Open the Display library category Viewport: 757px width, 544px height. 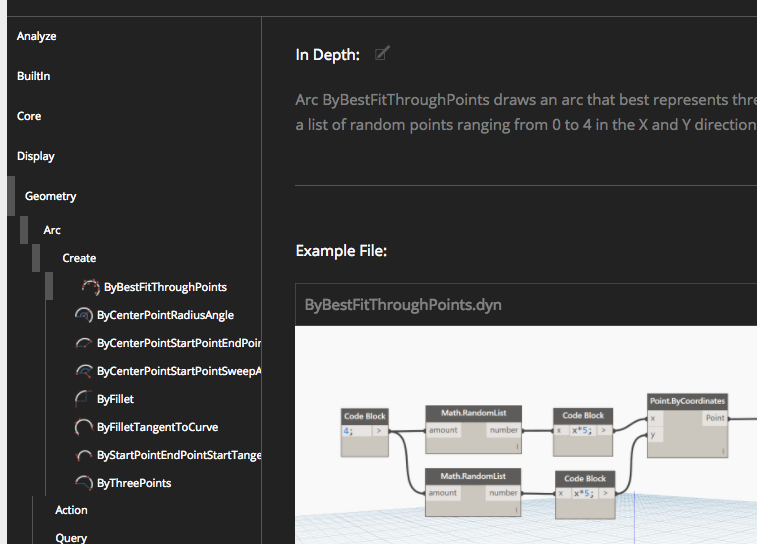36,156
